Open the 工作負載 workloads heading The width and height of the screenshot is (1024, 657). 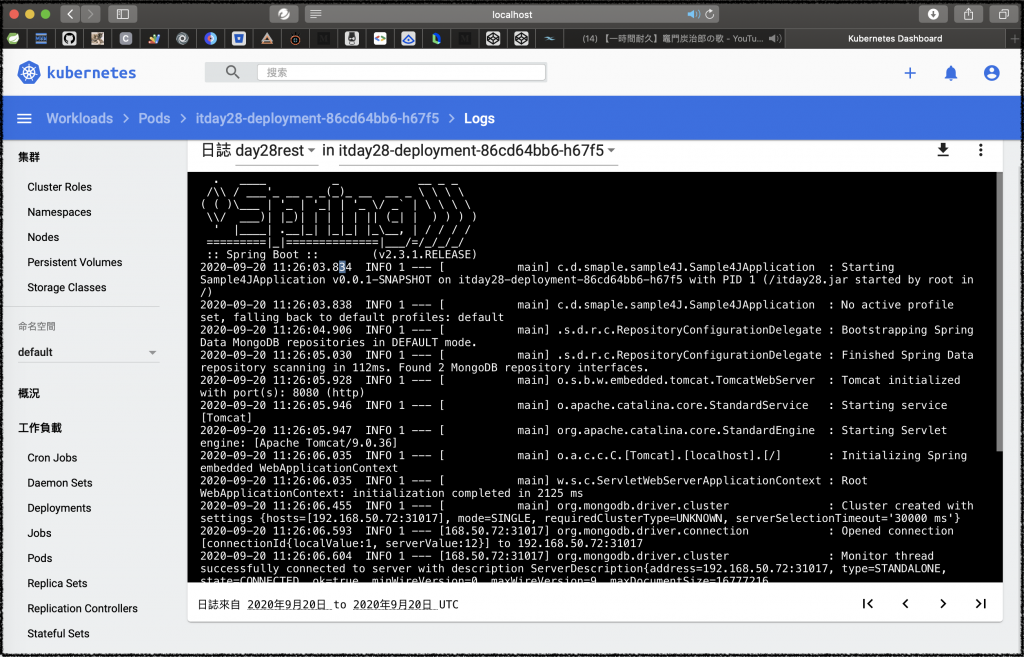[40, 428]
